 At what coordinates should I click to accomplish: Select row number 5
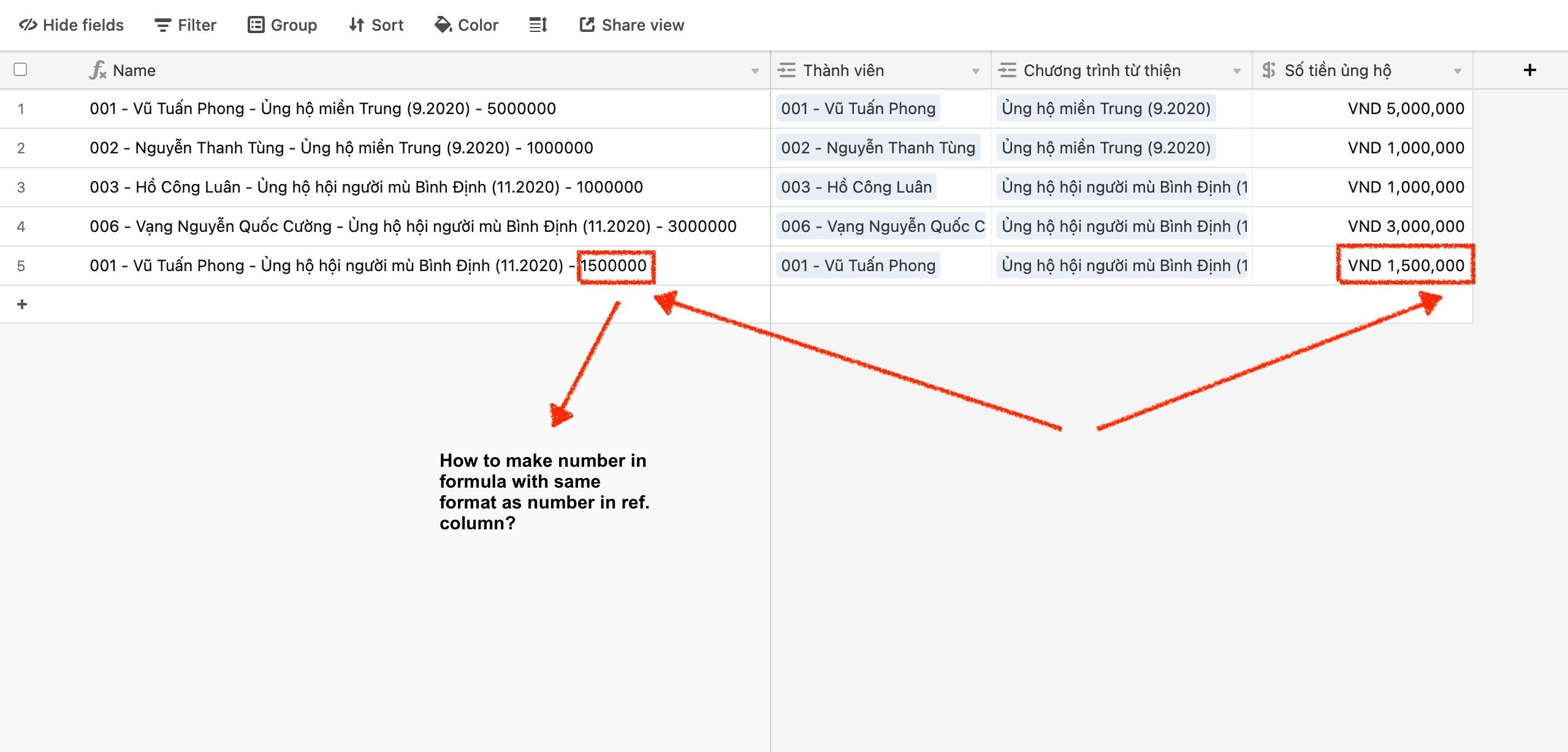pyautogui.click(x=21, y=266)
